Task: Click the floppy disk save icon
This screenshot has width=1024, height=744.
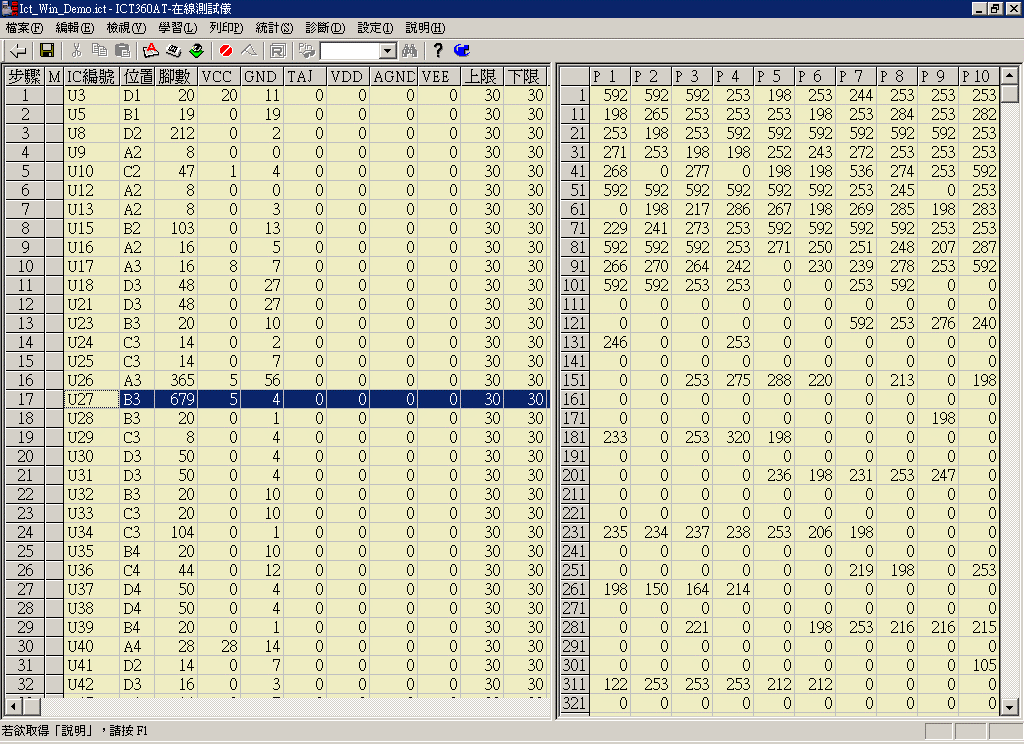Action: pos(46,50)
